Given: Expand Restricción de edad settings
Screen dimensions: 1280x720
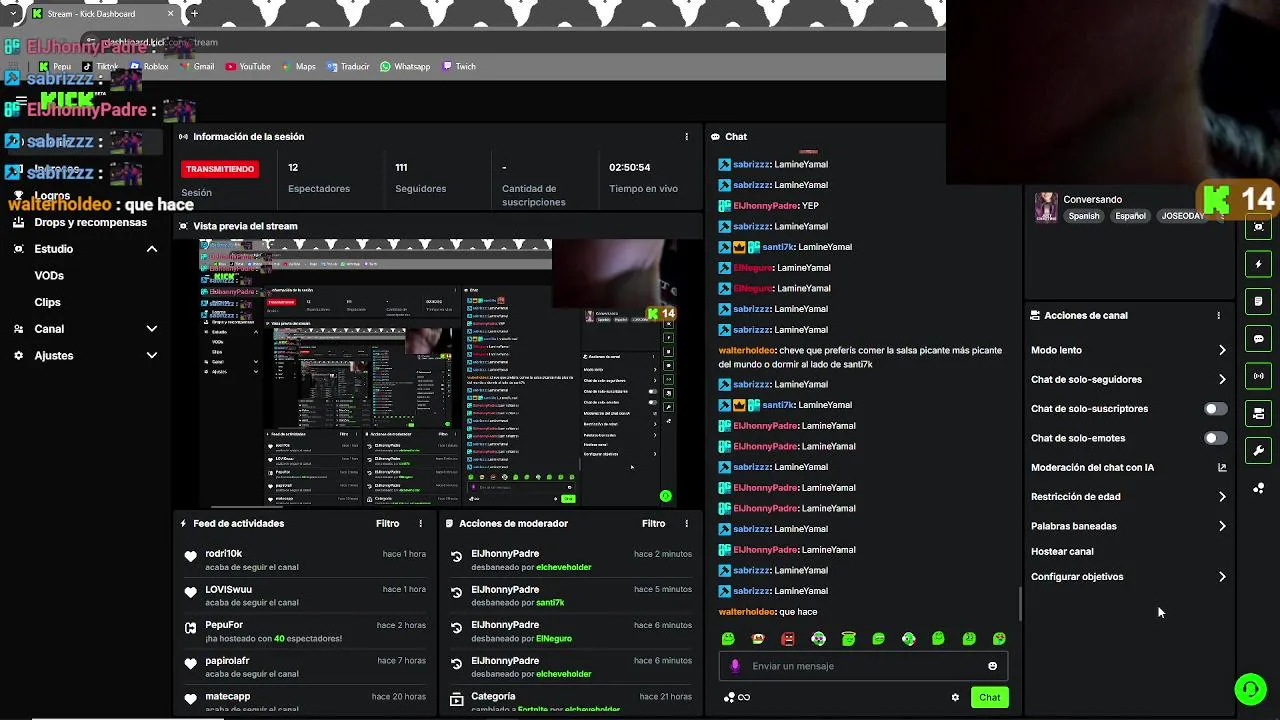Looking at the screenshot, I should pyautogui.click(x=1222, y=496).
